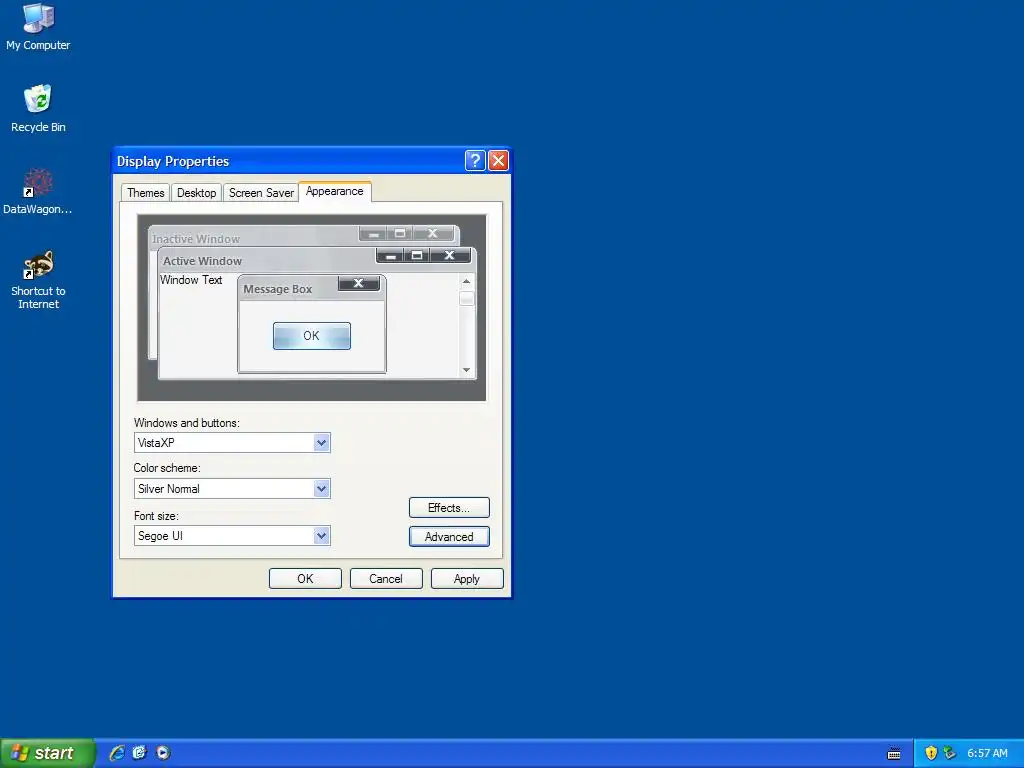Click the preview Active Window close icon

[x=450, y=255]
